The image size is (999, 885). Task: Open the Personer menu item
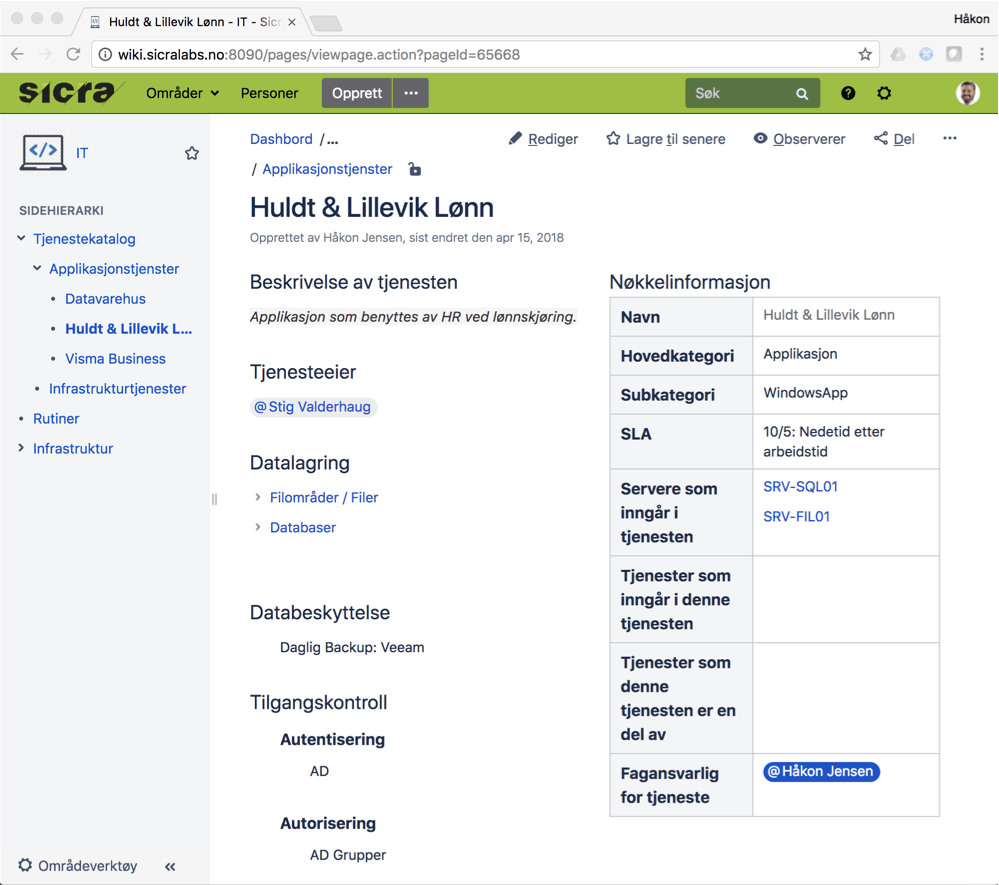(x=269, y=93)
